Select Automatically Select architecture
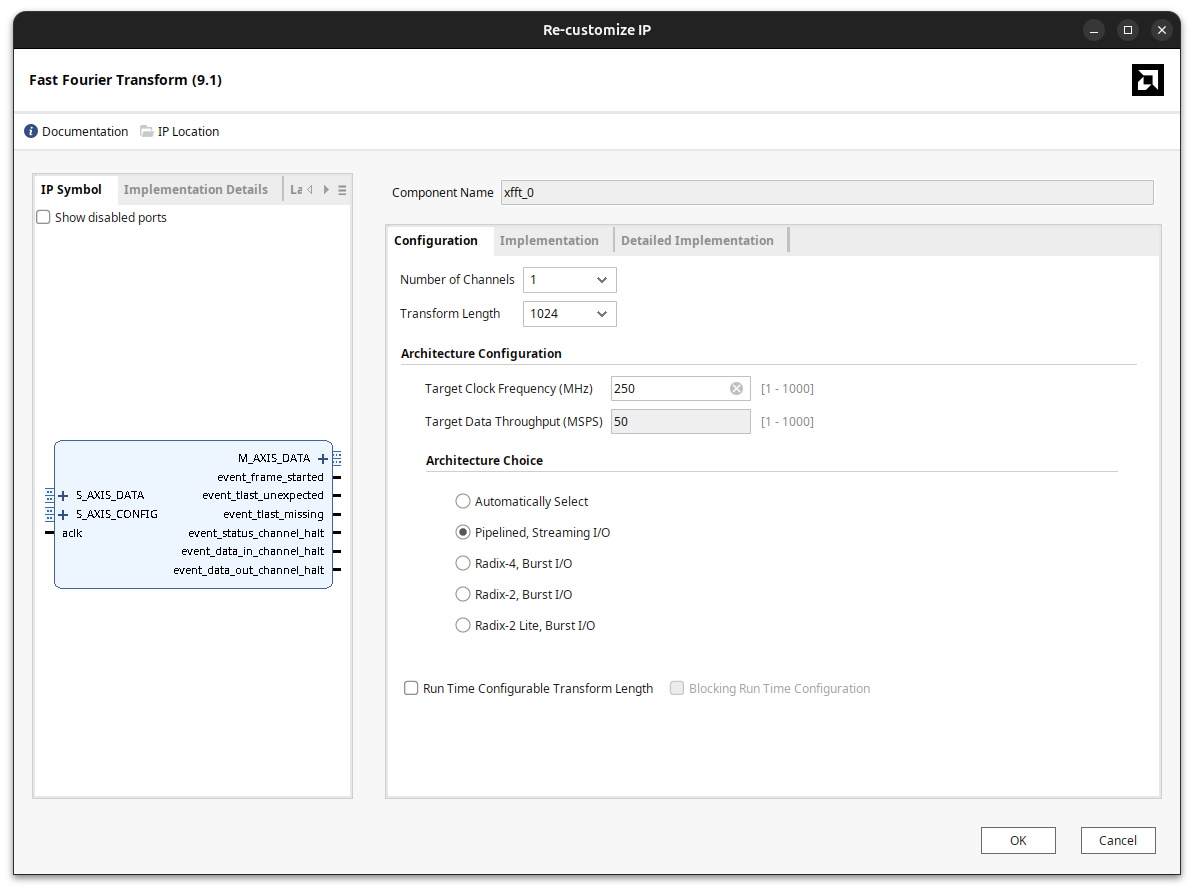Image resolution: width=1194 pixels, height=891 pixels. 462,501
